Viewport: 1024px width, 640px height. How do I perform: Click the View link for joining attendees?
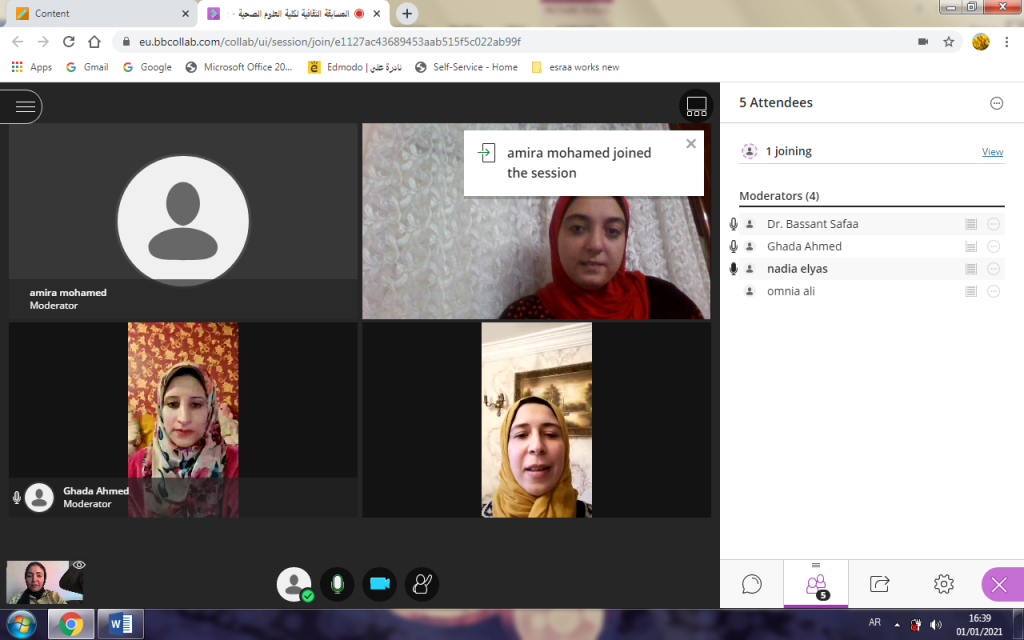pos(992,152)
